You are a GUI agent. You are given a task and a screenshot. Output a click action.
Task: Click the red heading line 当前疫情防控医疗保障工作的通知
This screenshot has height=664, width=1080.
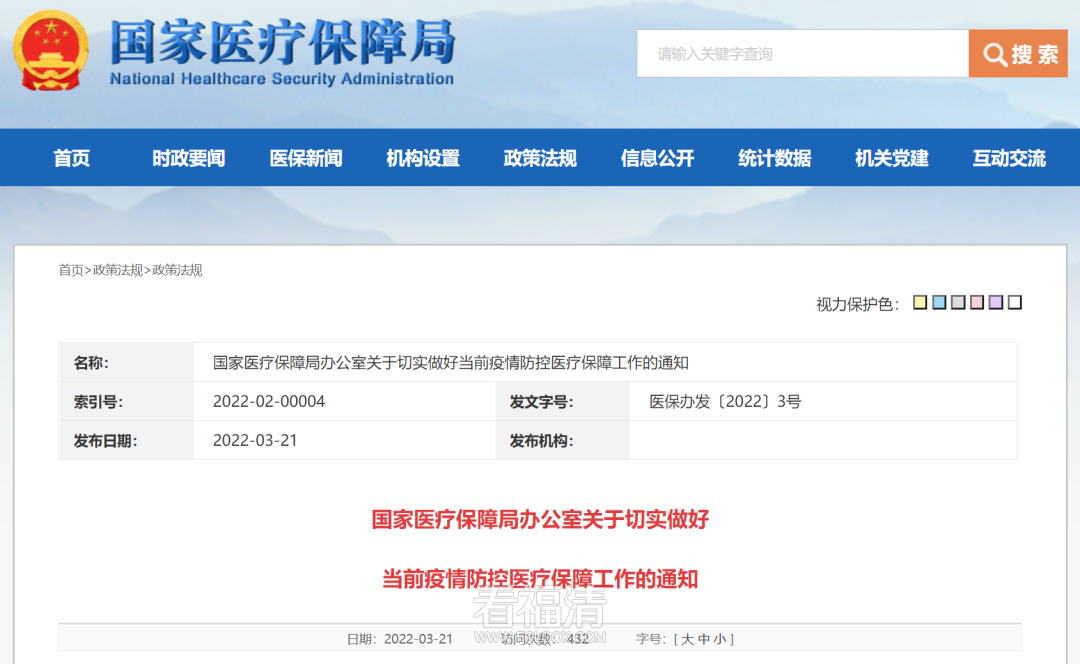[540, 579]
